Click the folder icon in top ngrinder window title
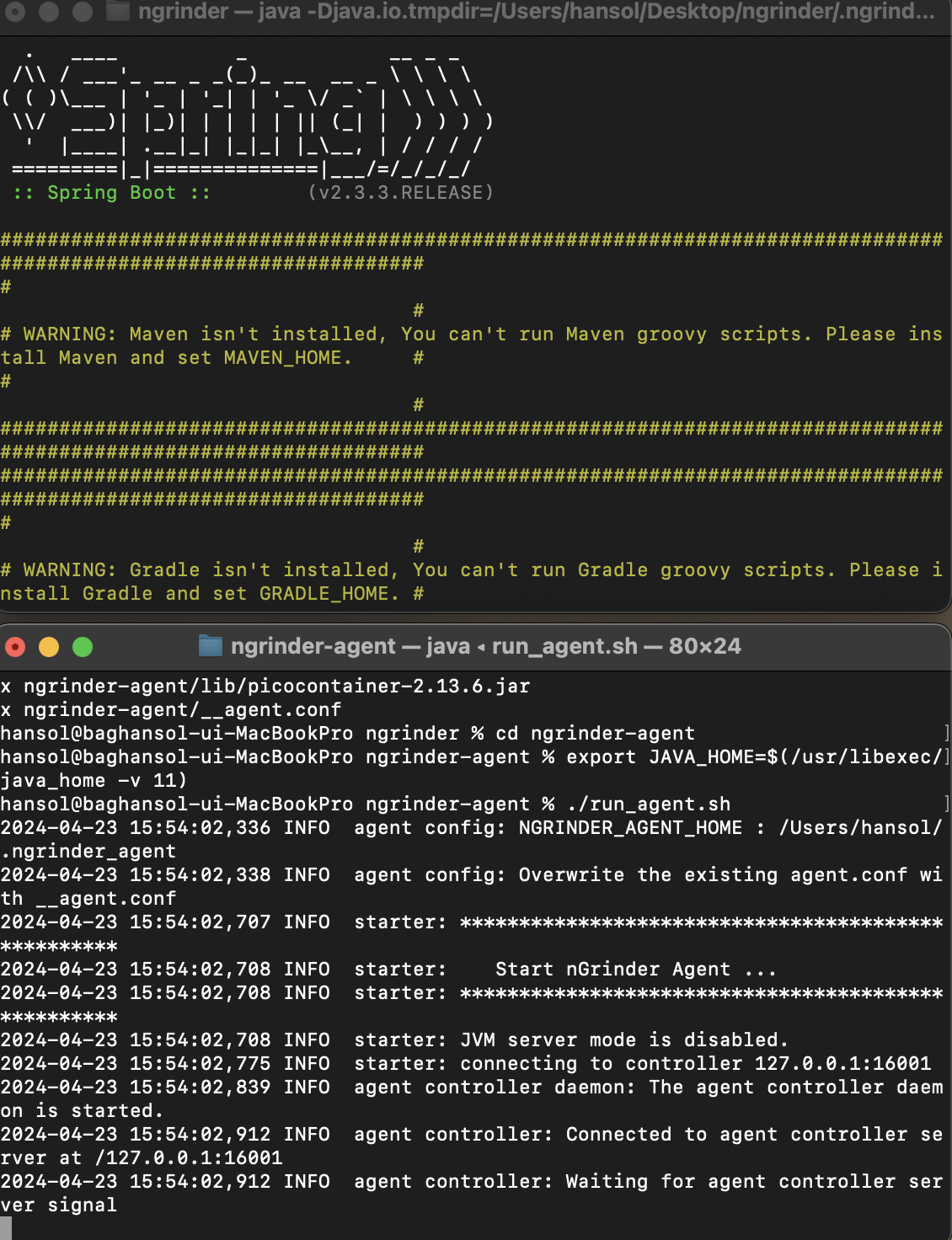Image resolution: width=952 pixels, height=1240 pixels. coord(118,11)
